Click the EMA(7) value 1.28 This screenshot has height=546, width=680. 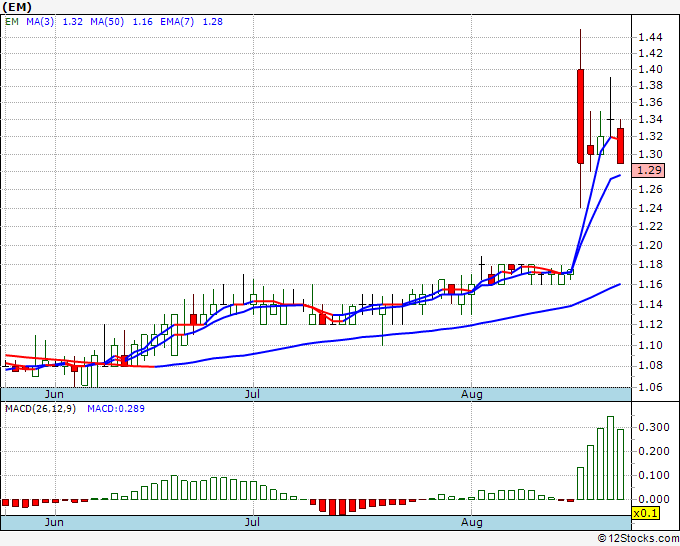(x=212, y=22)
